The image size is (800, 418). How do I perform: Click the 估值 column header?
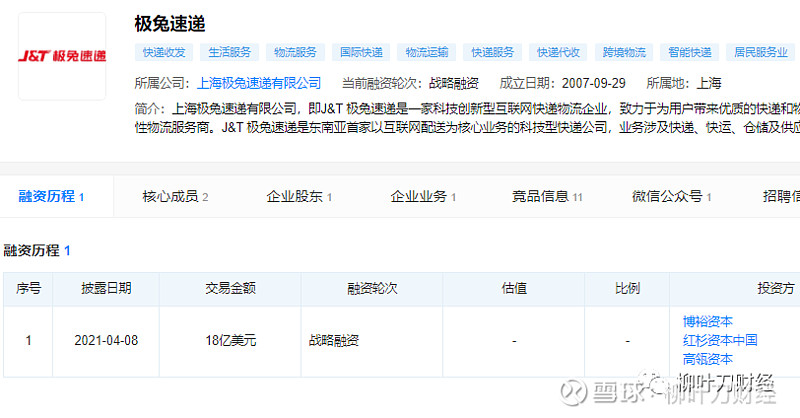[514, 288]
